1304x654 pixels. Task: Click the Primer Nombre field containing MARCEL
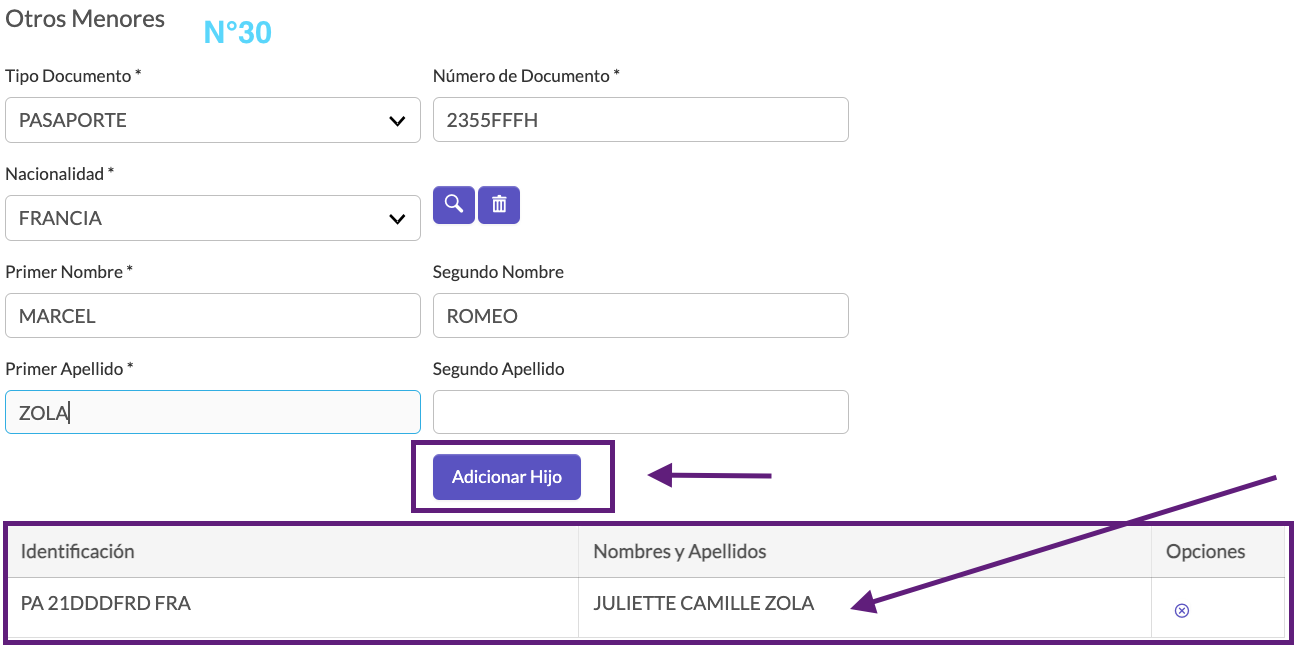coord(213,316)
